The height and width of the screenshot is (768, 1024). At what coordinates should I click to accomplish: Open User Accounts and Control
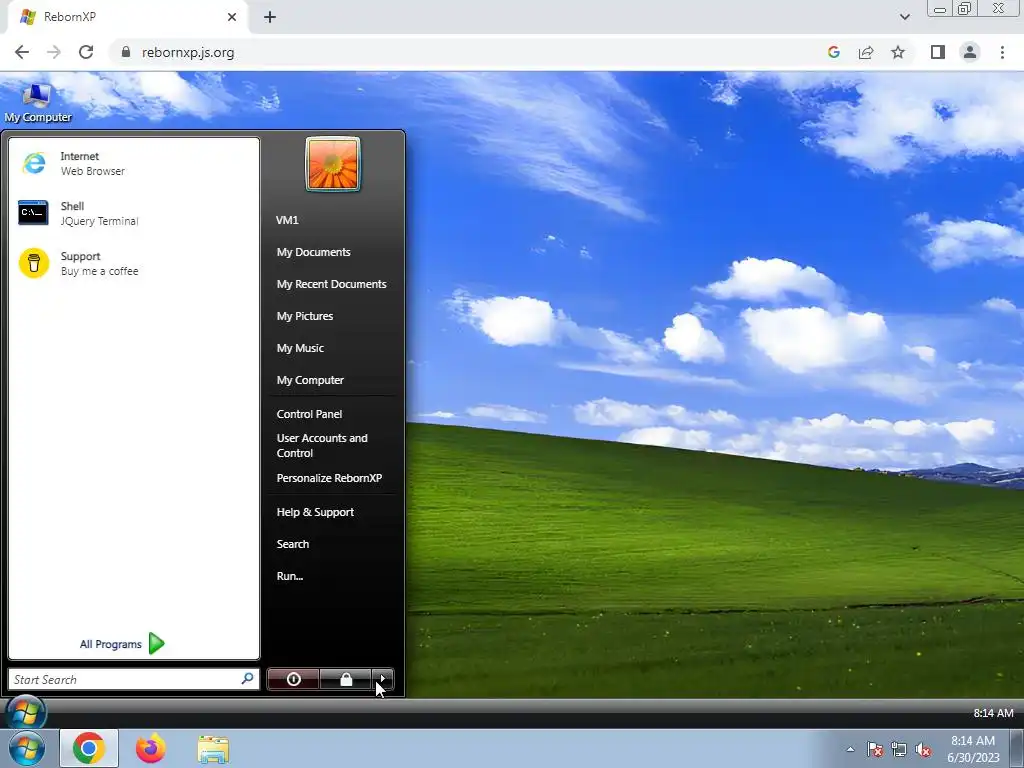pyautogui.click(x=322, y=445)
